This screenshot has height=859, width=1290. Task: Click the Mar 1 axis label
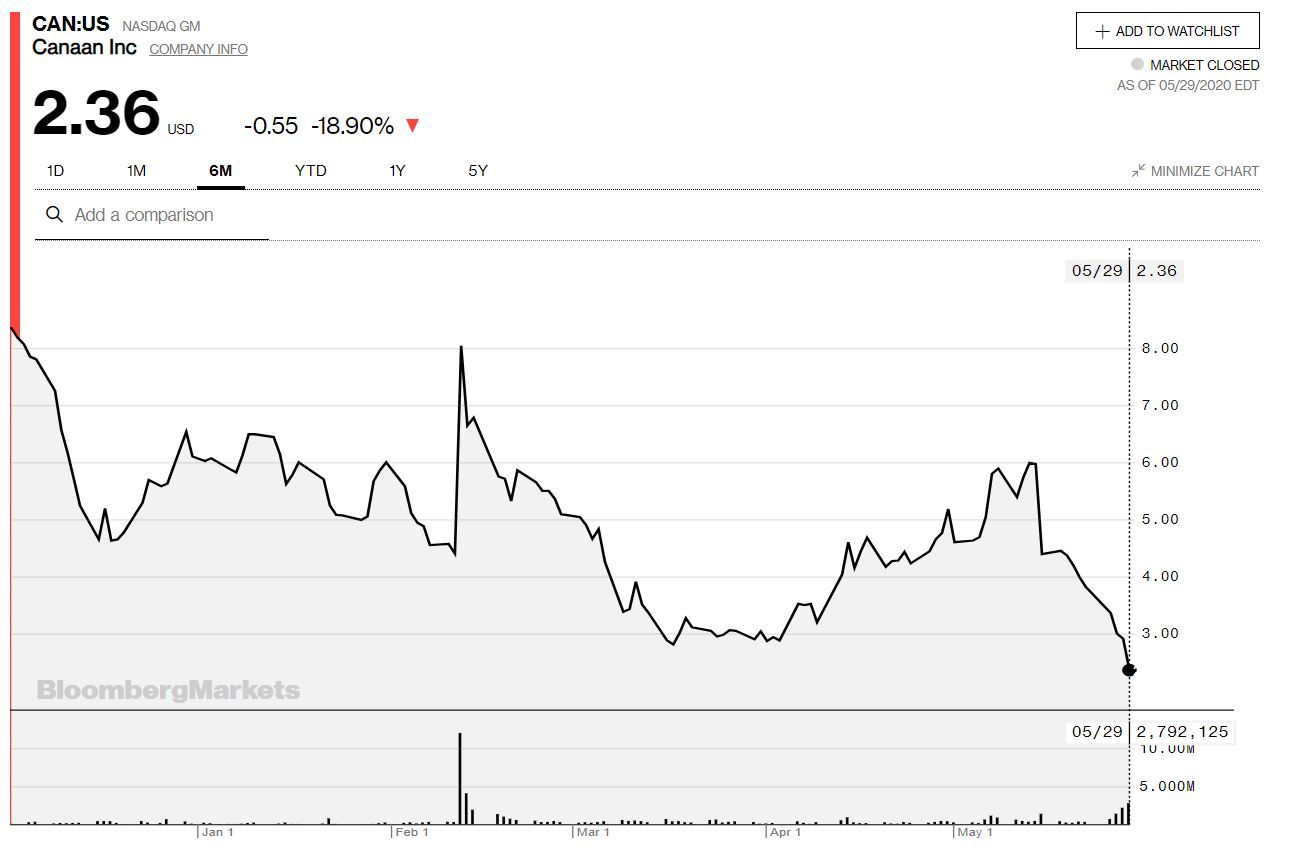(593, 832)
